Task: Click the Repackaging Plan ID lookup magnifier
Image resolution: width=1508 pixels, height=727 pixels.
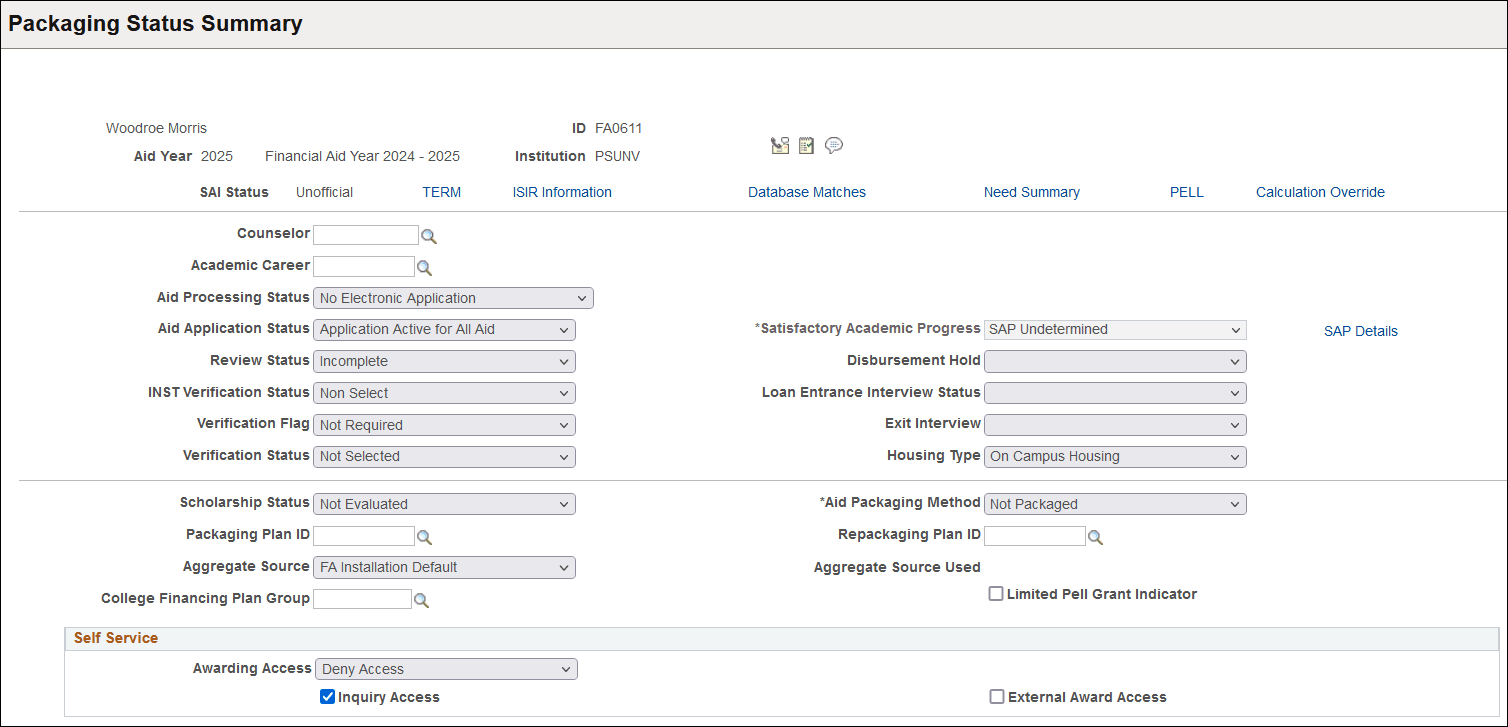Action: coord(1095,537)
